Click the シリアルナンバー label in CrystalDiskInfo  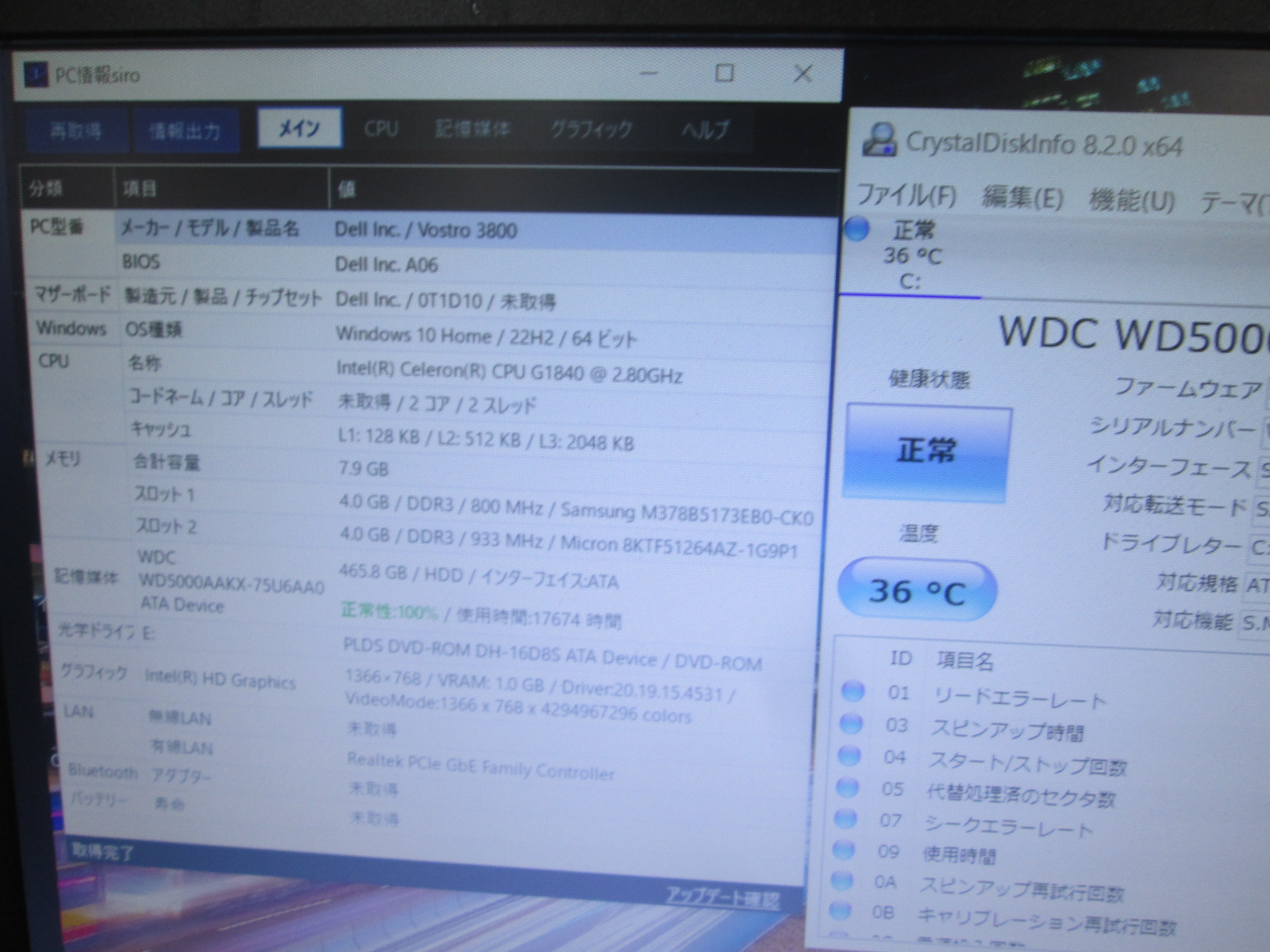point(1172,427)
